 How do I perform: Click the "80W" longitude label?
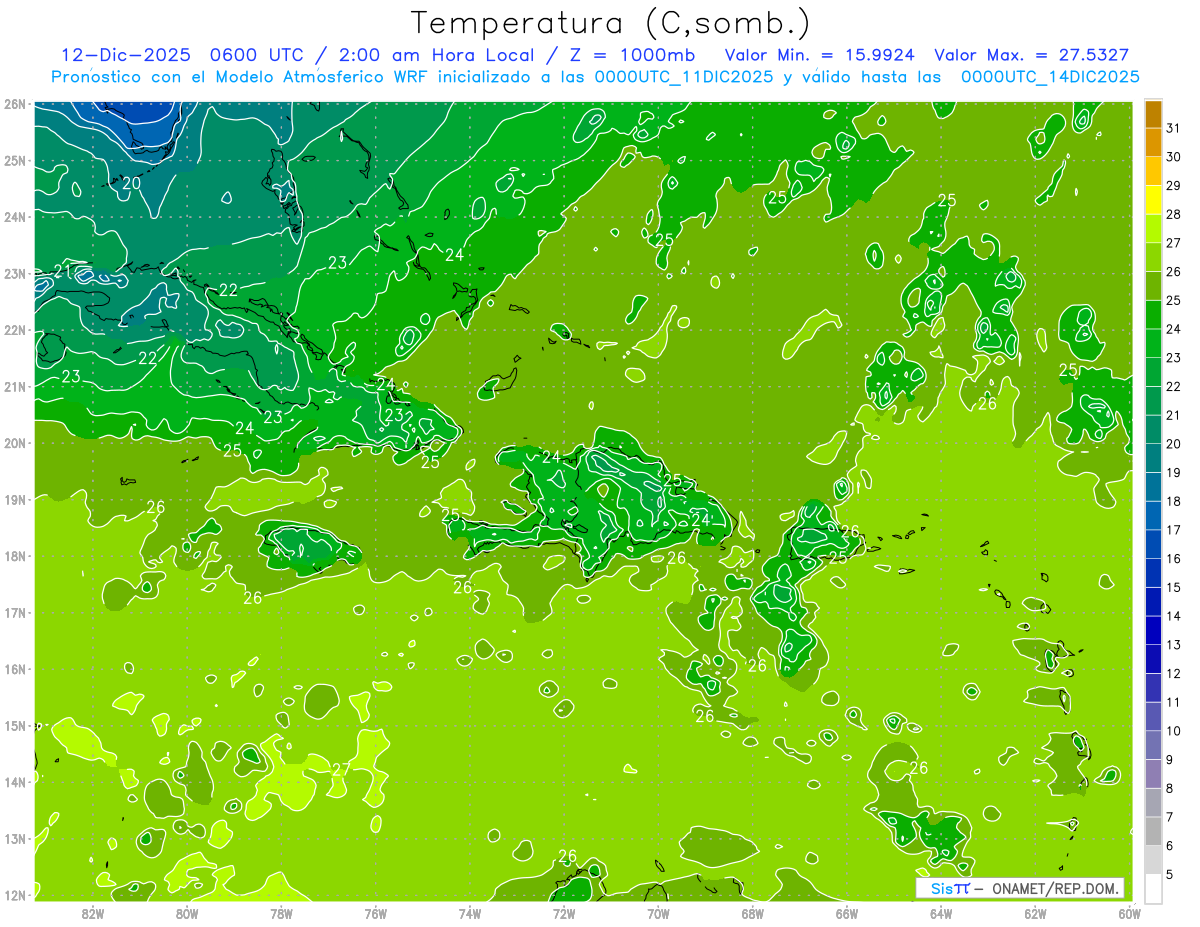(186, 913)
